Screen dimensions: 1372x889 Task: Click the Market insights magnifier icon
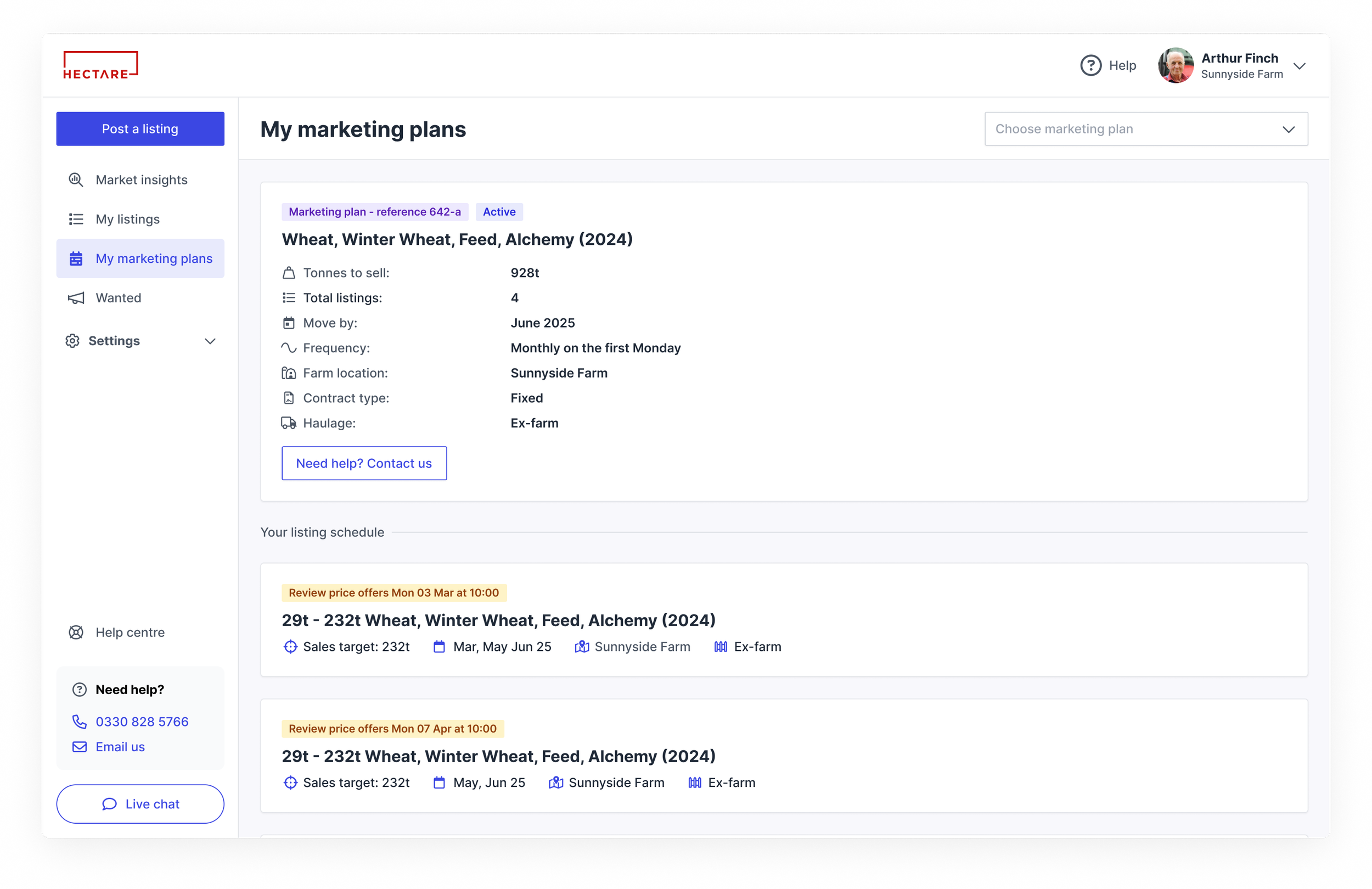[76, 180]
